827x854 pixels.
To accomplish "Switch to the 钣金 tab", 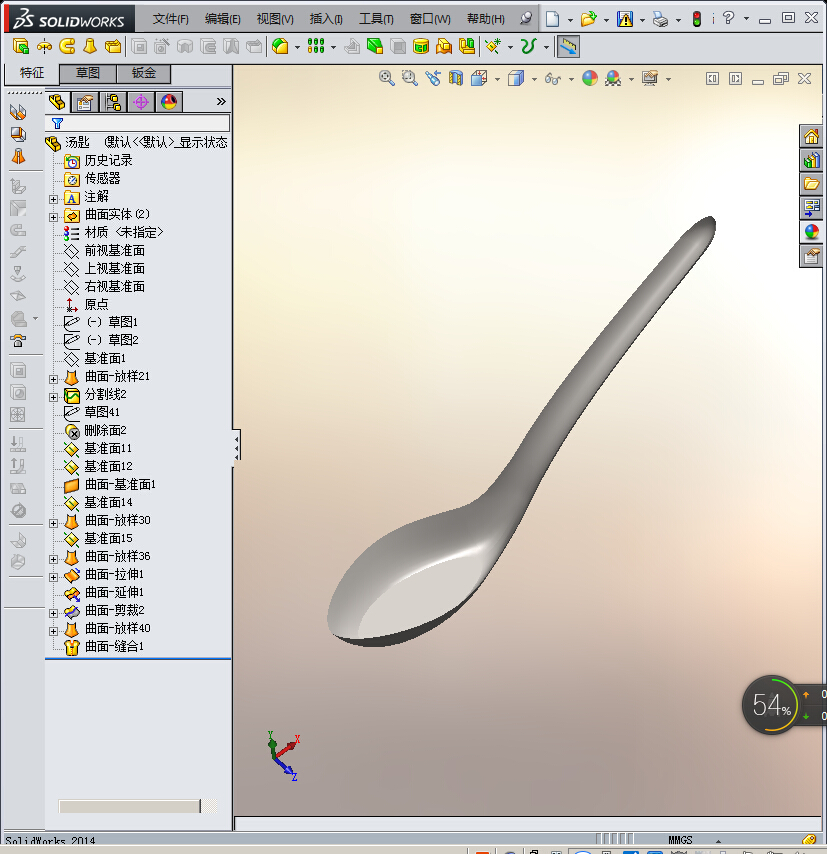I will point(144,73).
